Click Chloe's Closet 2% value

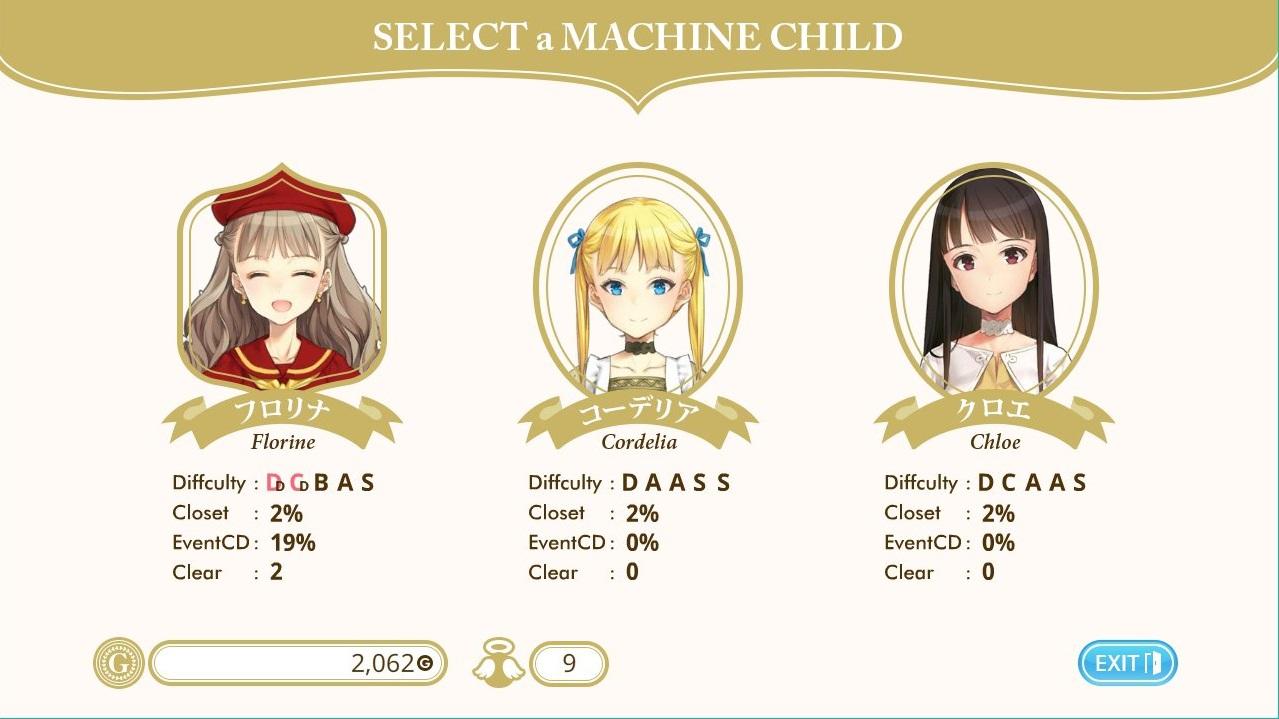(x=998, y=513)
